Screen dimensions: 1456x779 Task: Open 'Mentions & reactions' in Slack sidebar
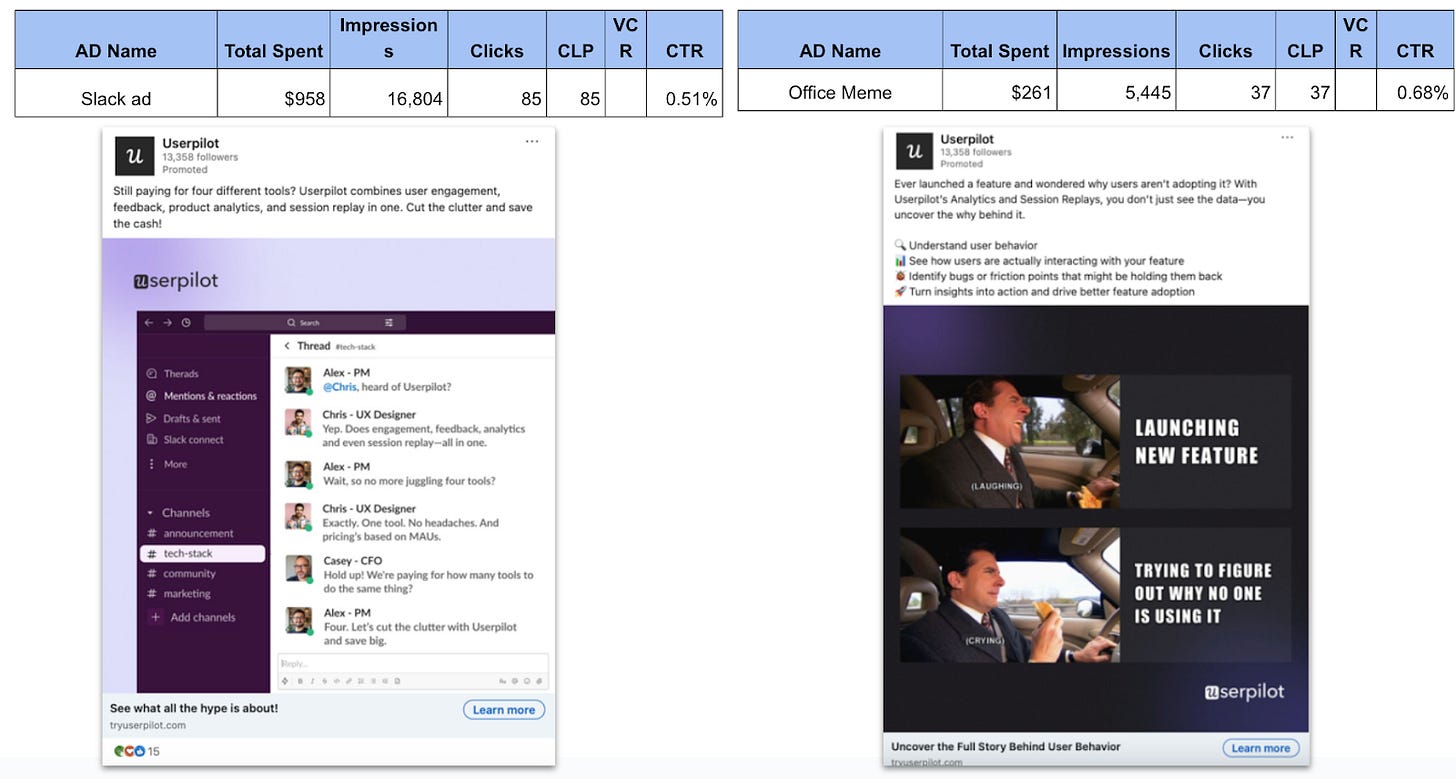click(x=201, y=396)
